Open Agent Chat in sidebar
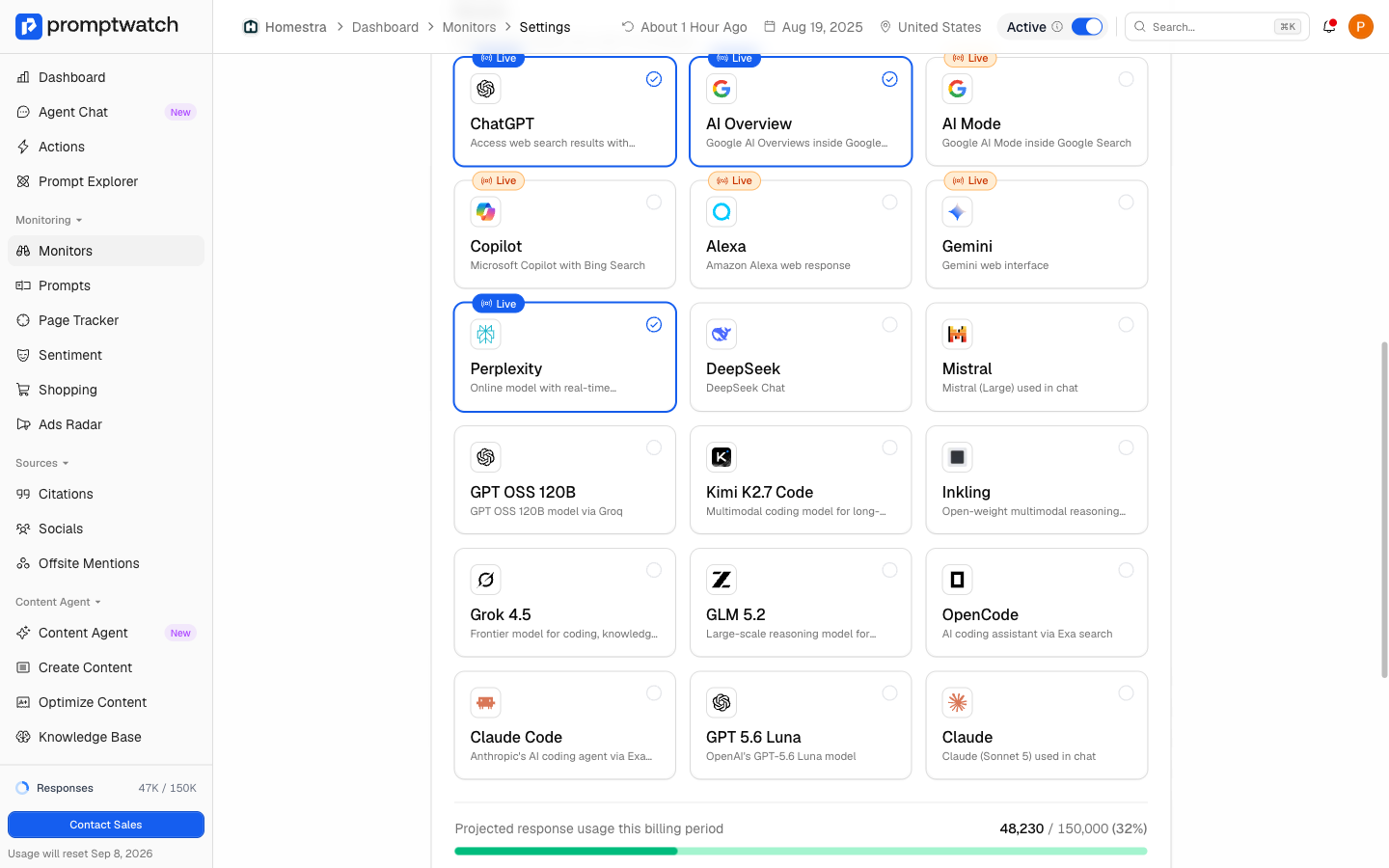 click(106, 112)
